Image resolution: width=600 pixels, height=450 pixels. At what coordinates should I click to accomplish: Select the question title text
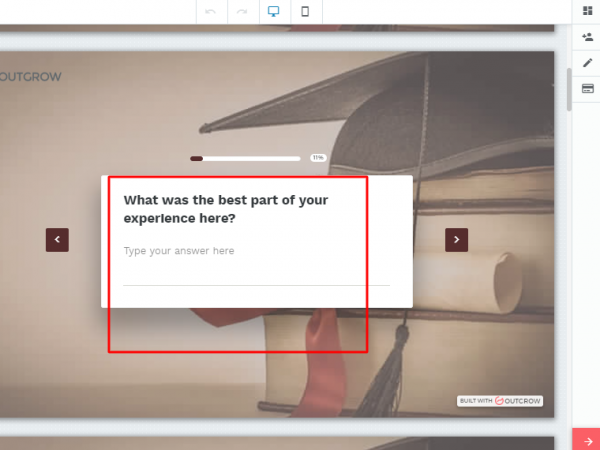coord(225,209)
